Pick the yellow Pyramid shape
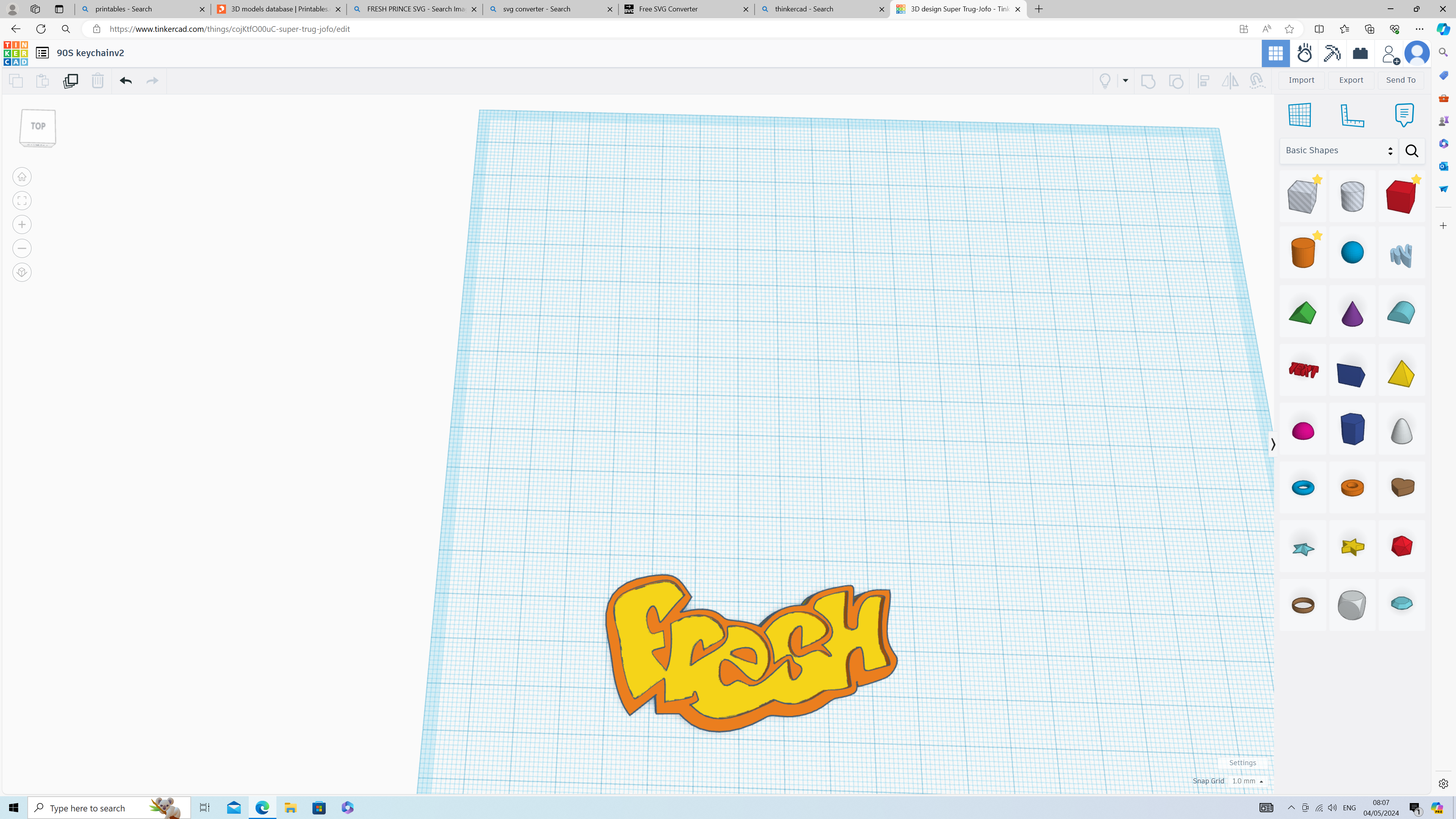This screenshot has width=1456, height=819. 1401,373
